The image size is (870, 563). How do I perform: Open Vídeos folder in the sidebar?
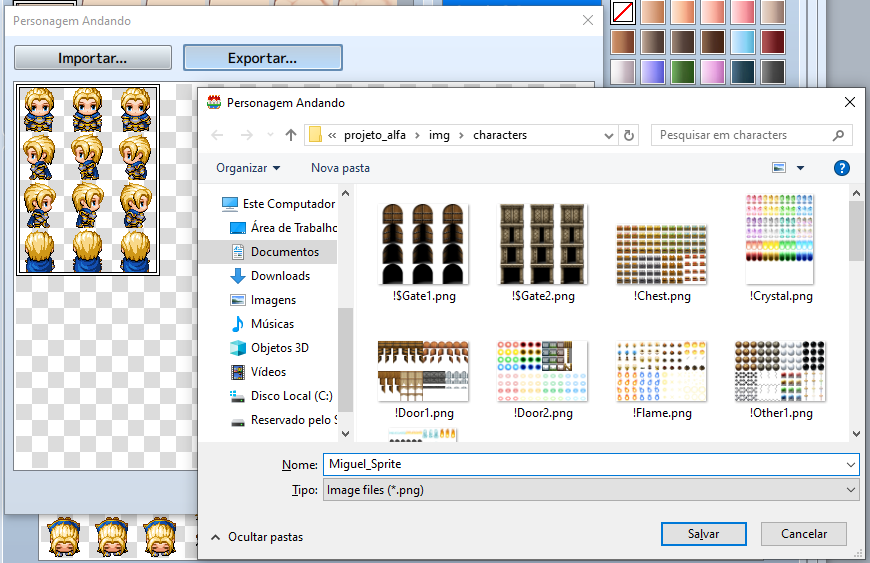point(258,372)
